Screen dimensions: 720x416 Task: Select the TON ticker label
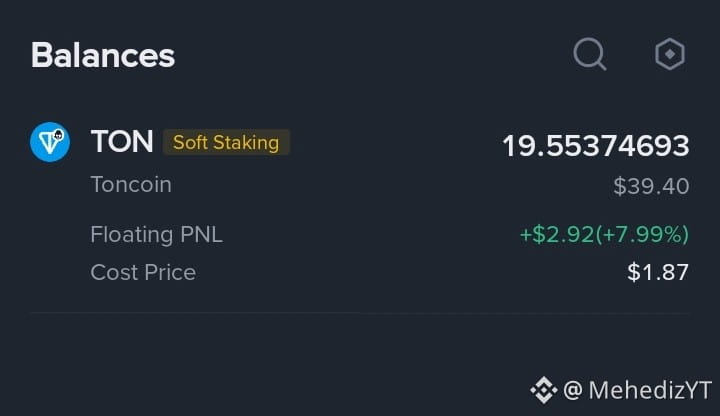122,141
